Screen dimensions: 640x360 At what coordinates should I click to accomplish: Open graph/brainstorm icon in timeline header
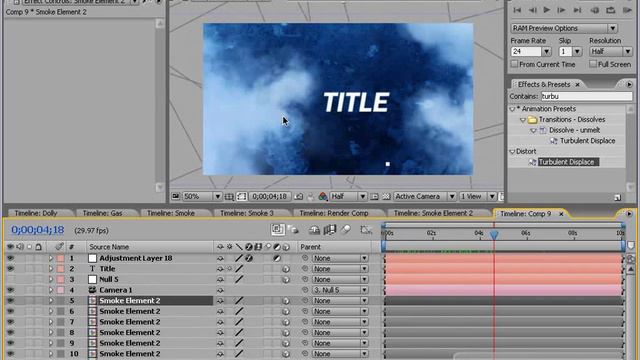click(366, 230)
